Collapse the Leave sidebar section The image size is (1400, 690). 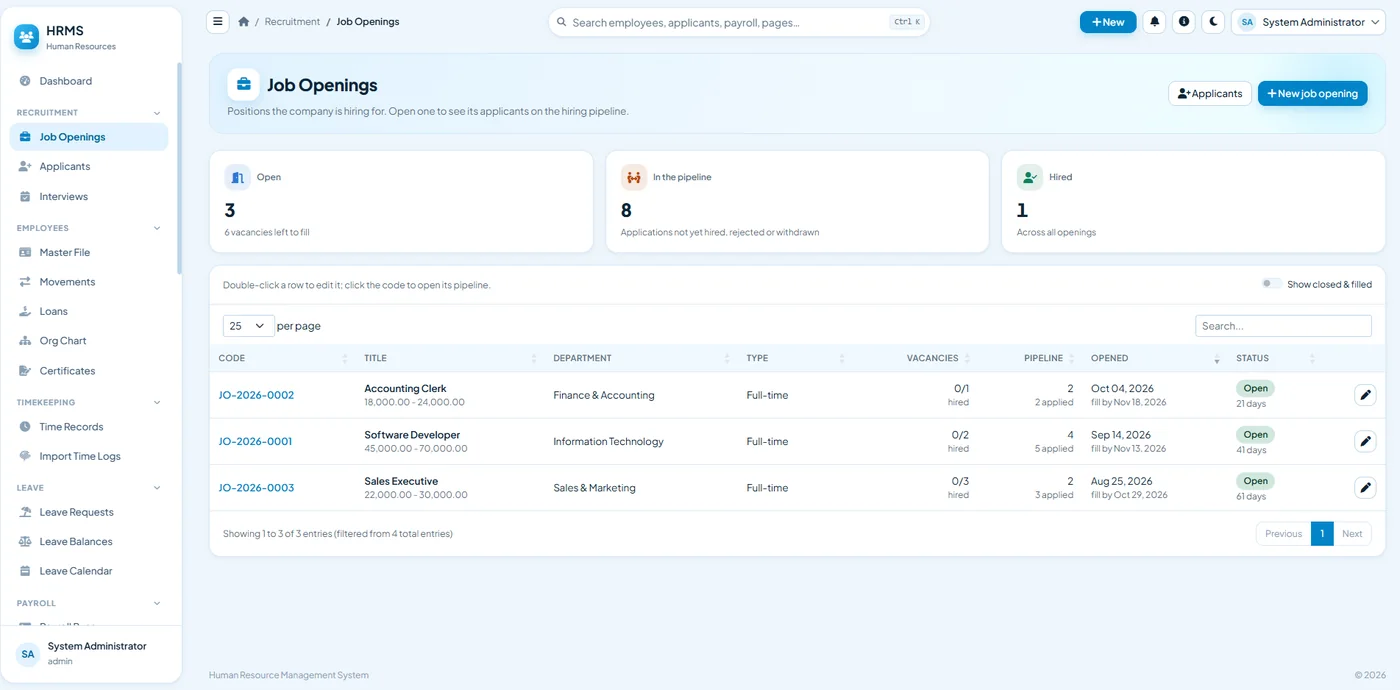(x=89, y=488)
